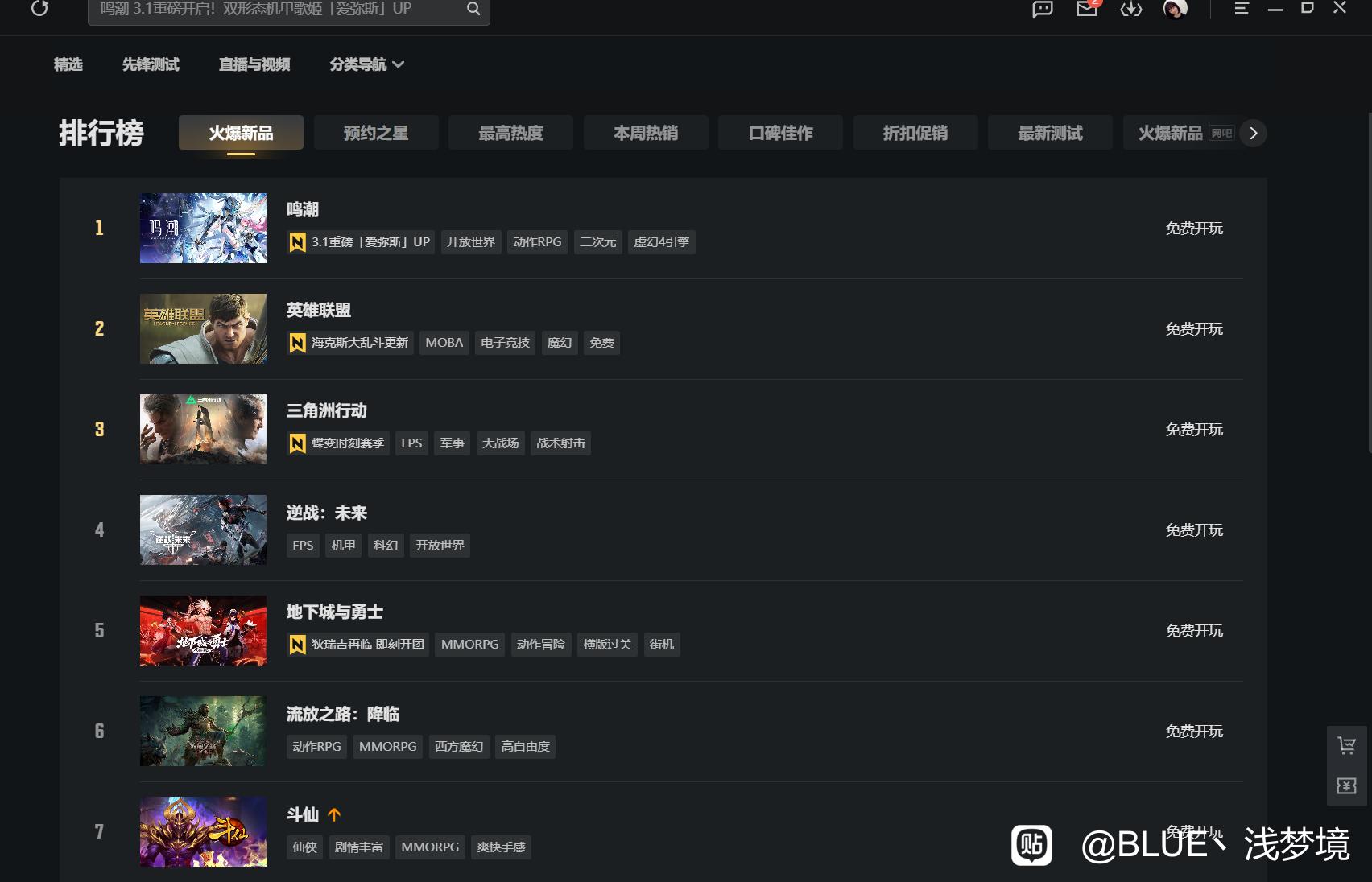1372x882 pixels.
Task: Click 免费开玩 for 英雄联盟
Action: [x=1194, y=329]
